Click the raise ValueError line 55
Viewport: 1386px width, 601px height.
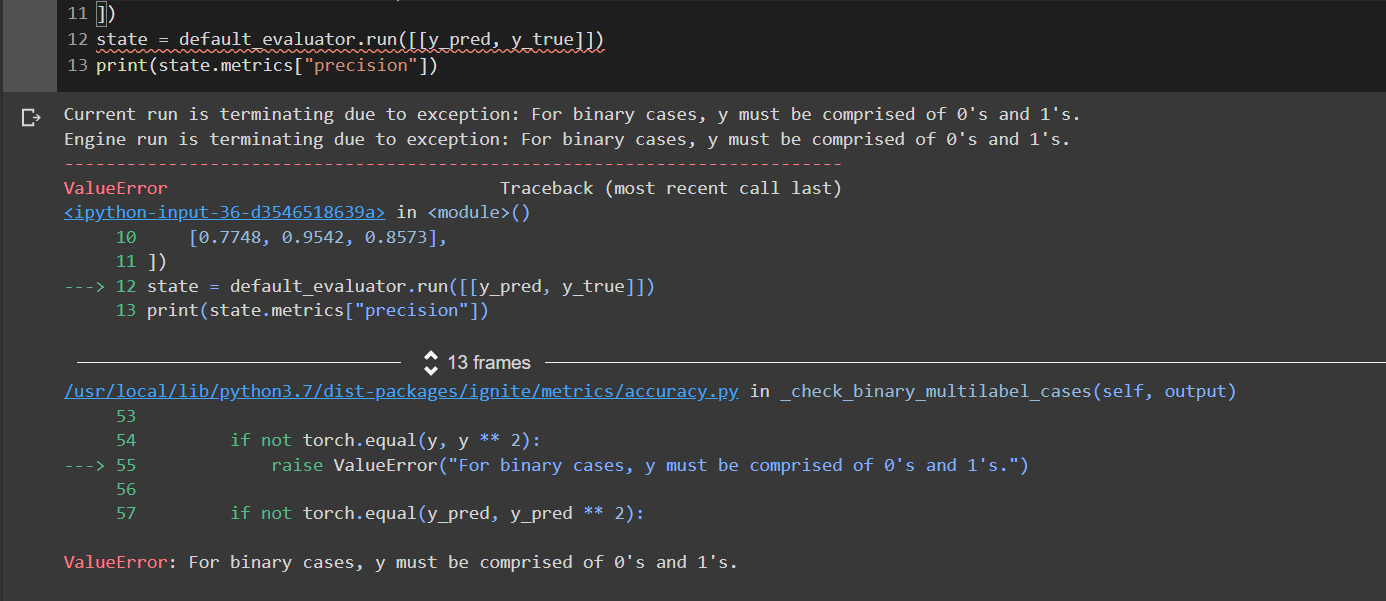pyautogui.click(x=650, y=465)
